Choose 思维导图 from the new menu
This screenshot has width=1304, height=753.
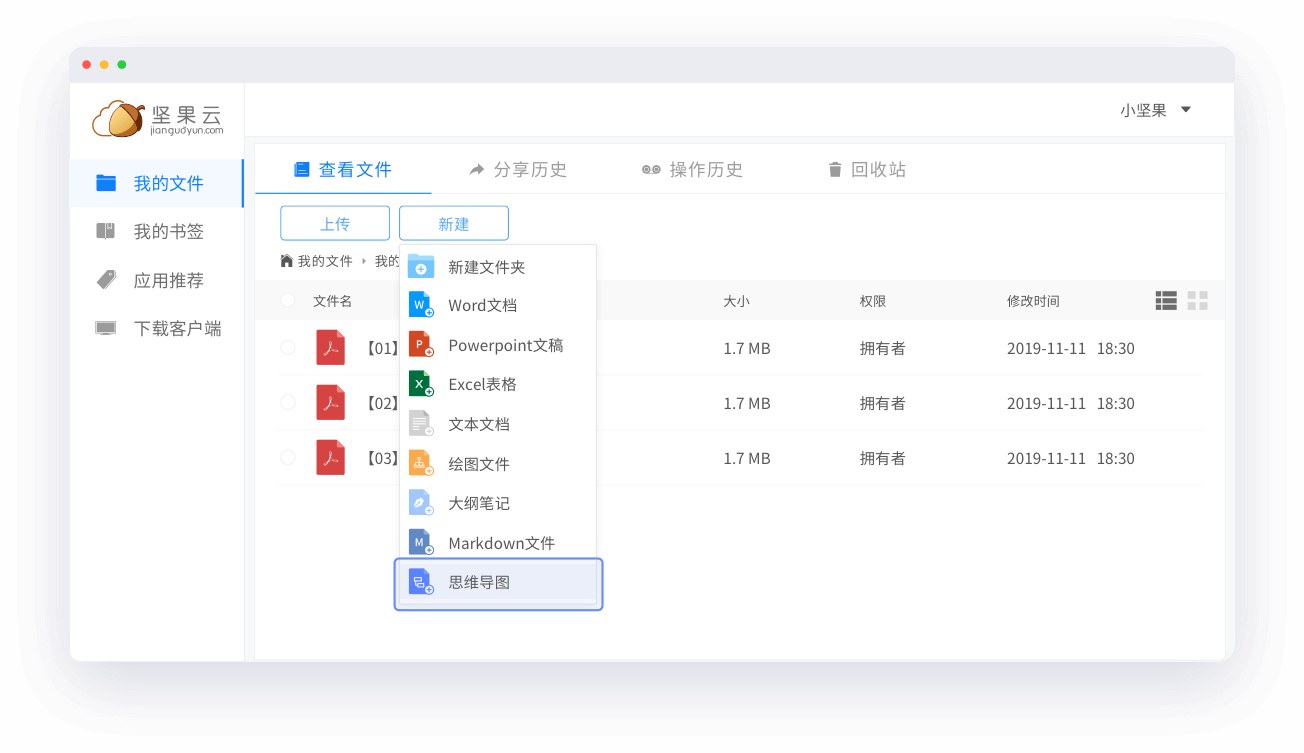[x=479, y=583]
